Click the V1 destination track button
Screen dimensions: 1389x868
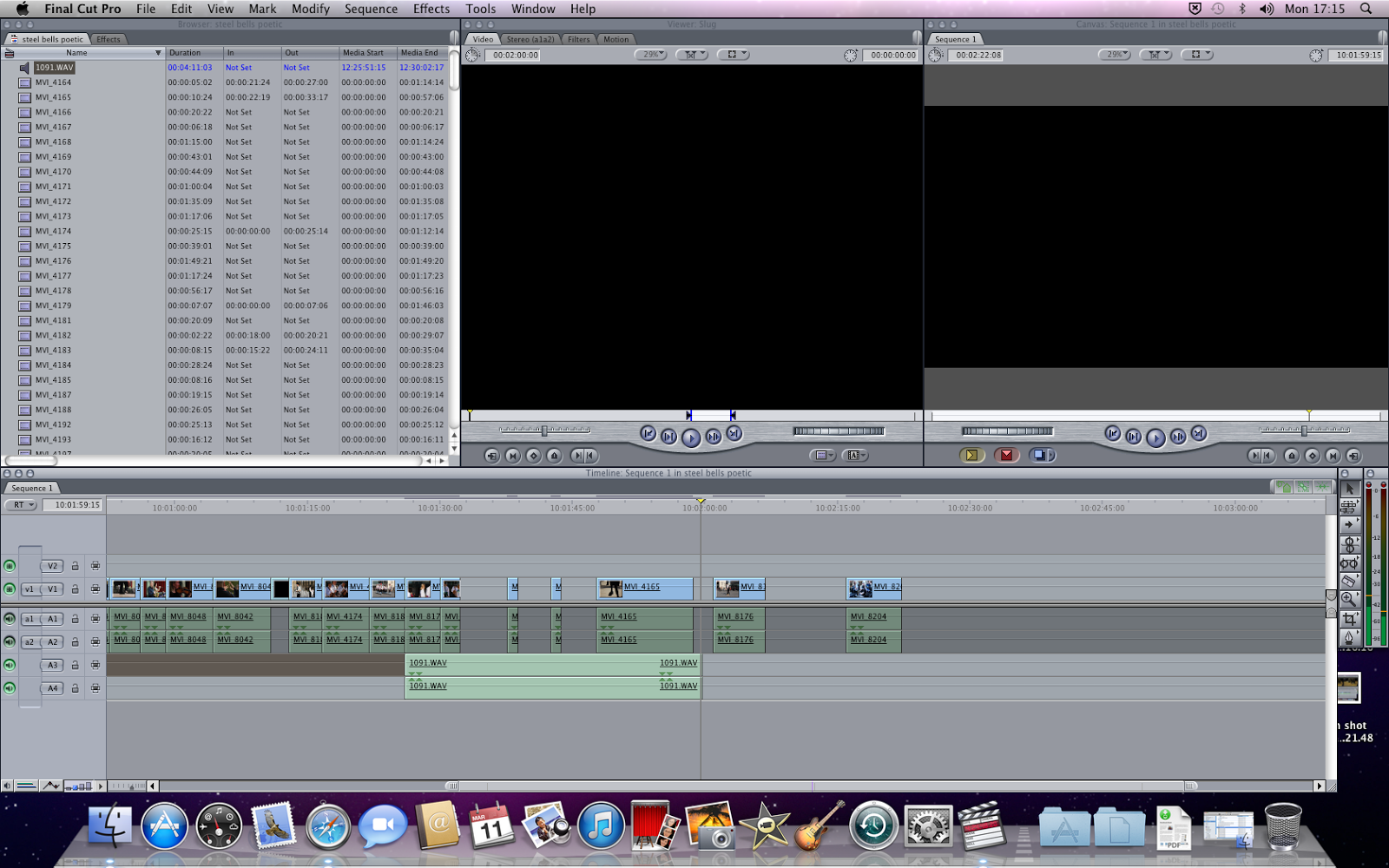click(53, 589)
